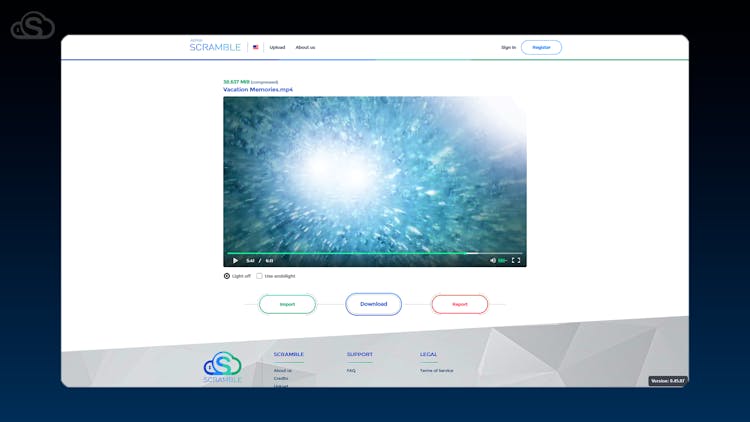
Task: Click the cloud icon on the desktop background
Action: tap(32, 26)
